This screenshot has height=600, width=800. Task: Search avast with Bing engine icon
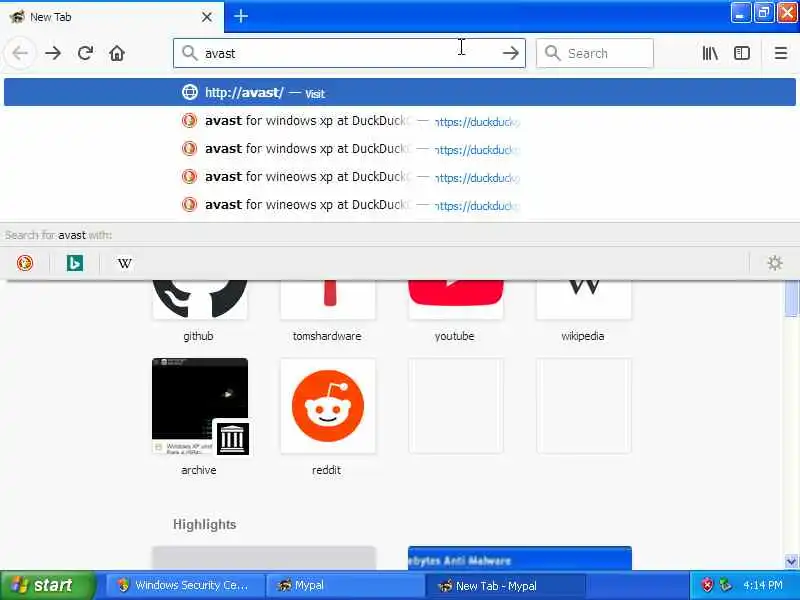pos(75,263)
